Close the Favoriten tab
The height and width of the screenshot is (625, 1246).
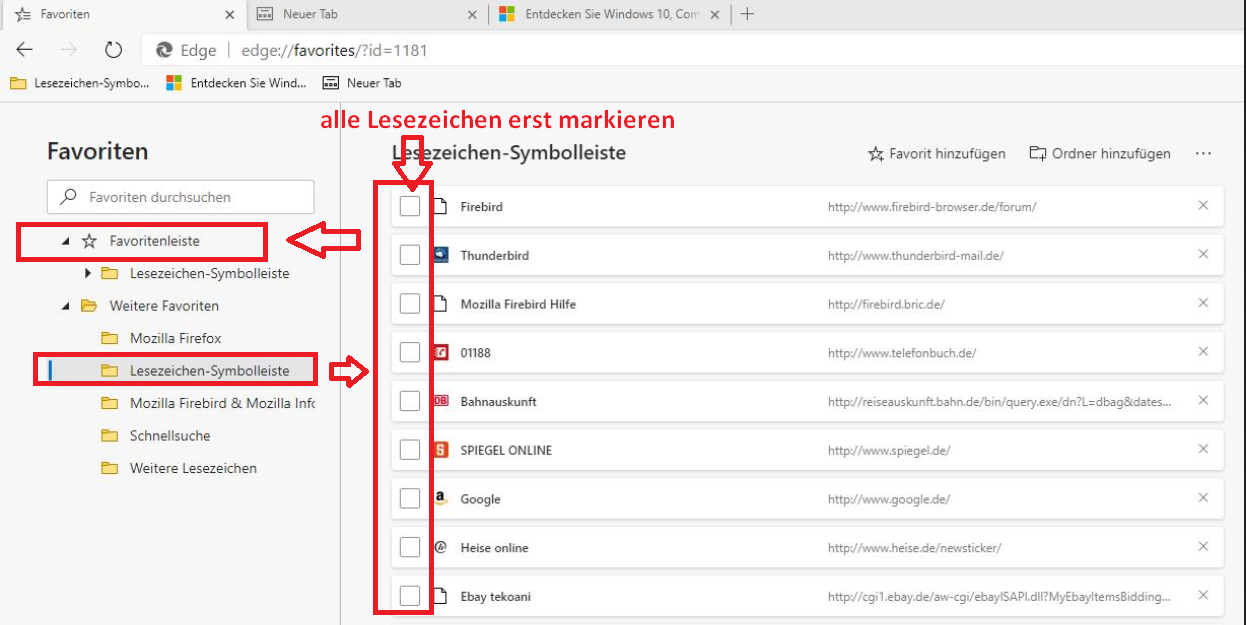(x=230, y=14)
